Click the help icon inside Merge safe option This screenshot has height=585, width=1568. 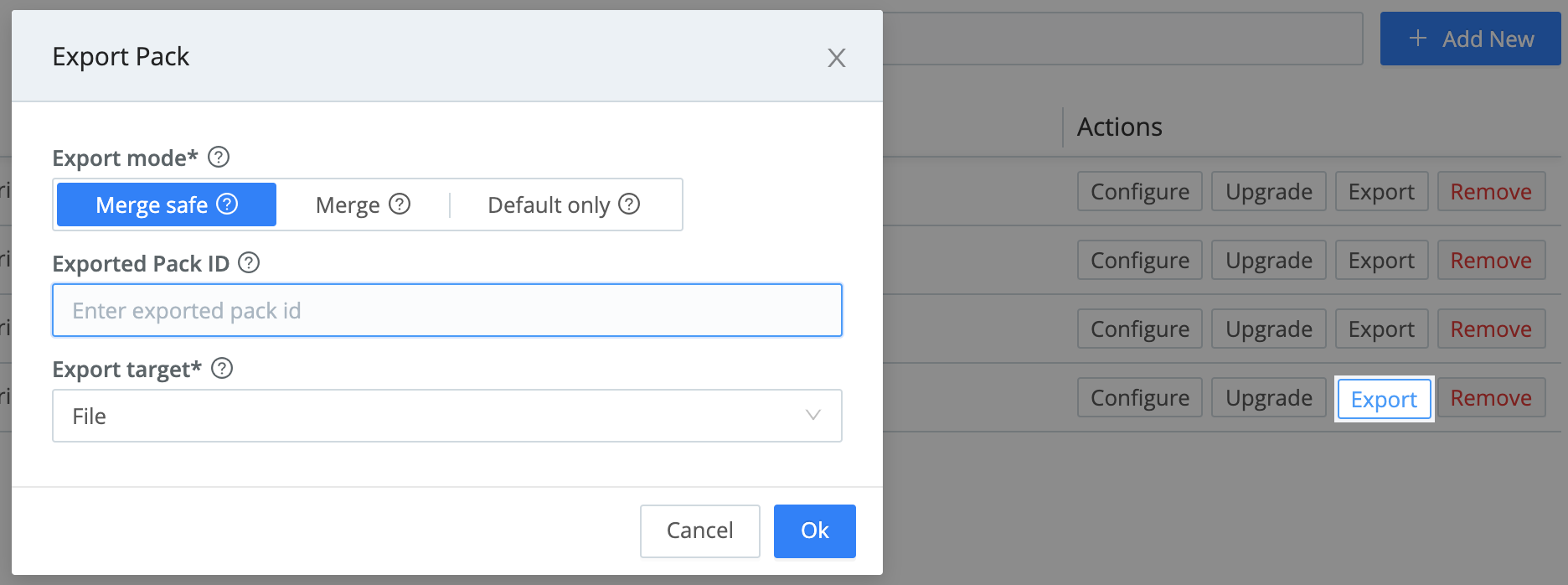point(227,204)
